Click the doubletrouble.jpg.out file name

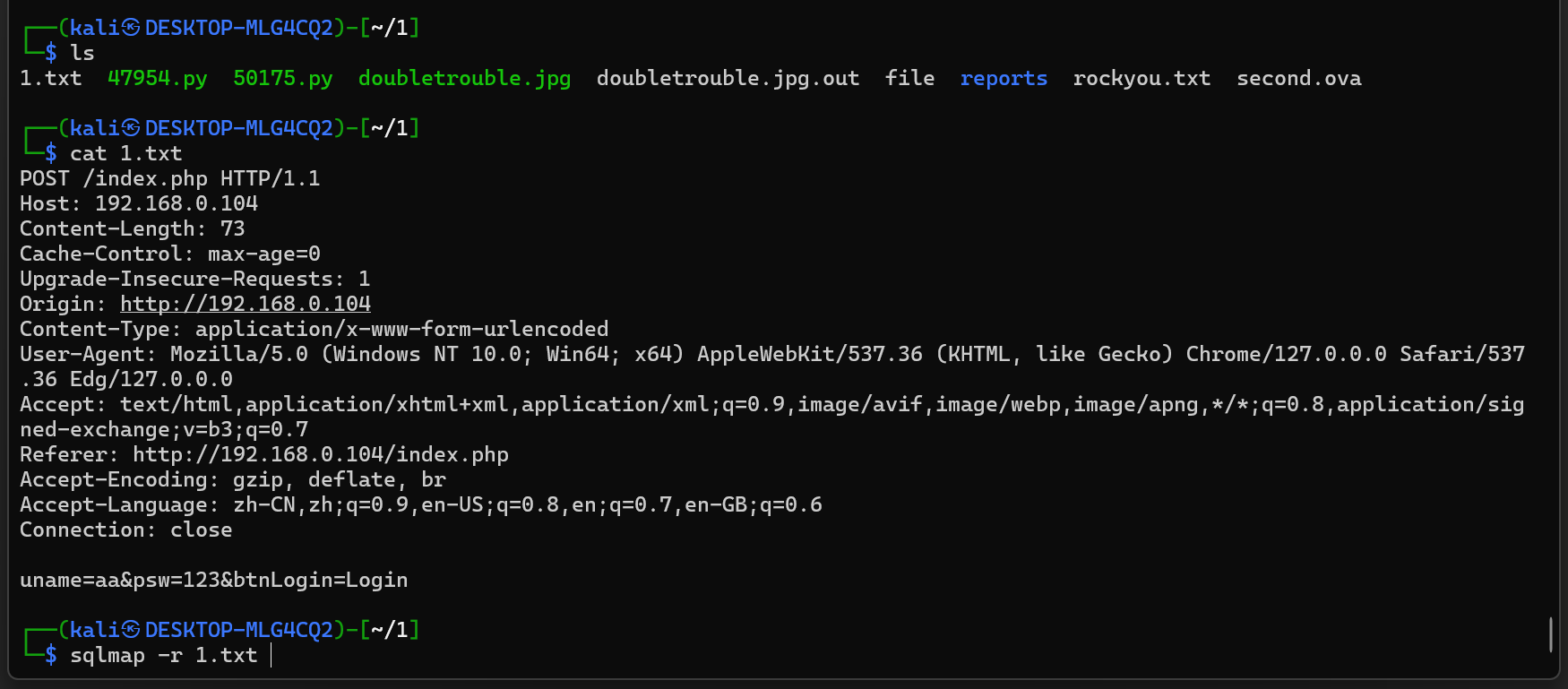pyautogui.click(x=728, y=79)
